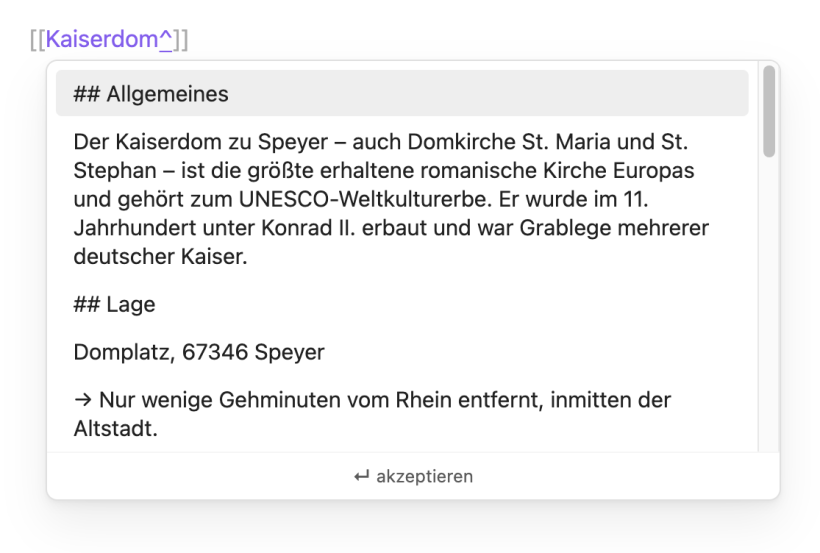Screen dimensions: 820x553
Task: Click the purple Kaiserdom wikilink text
Action: (x=102, y=39)
